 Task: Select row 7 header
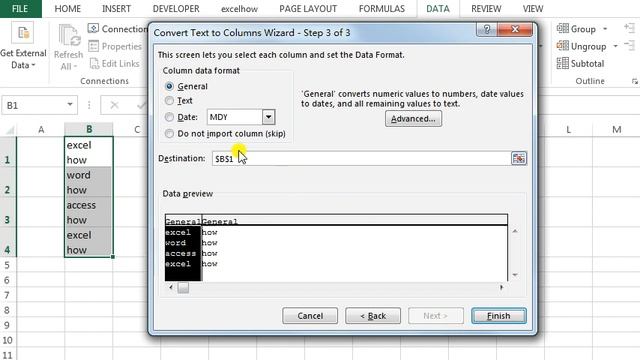click(7, 295)
